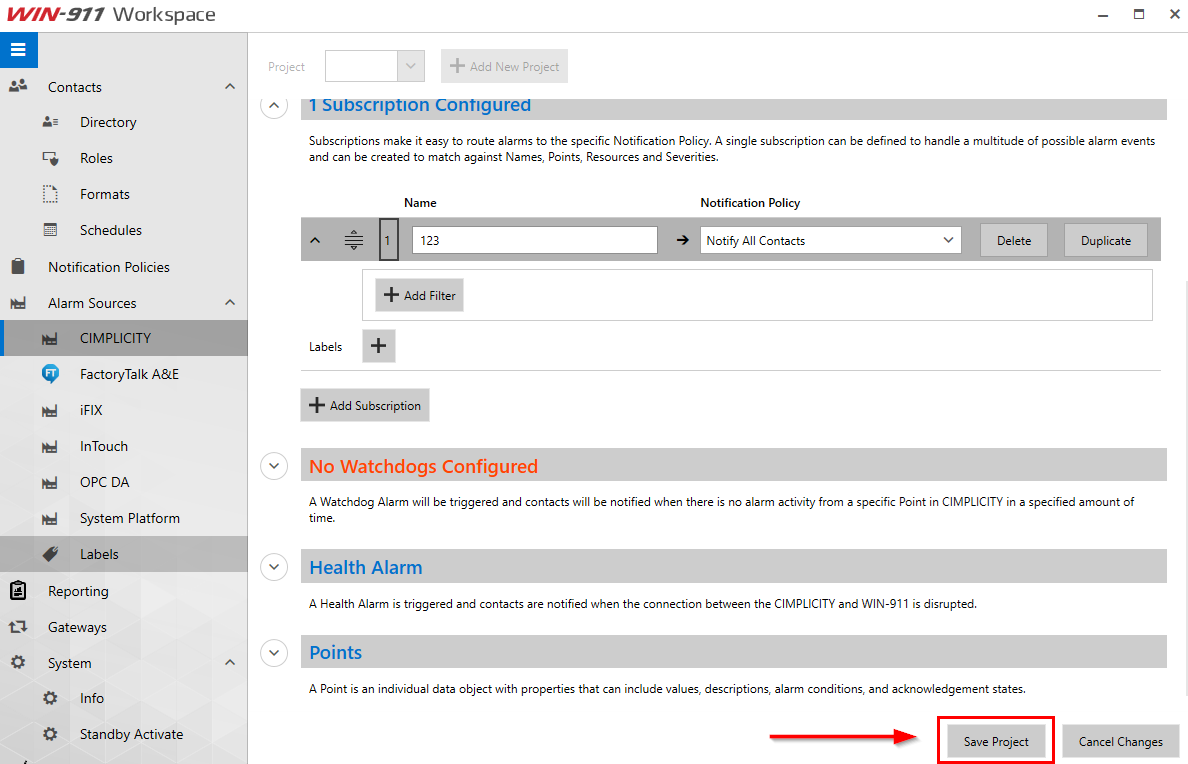The image size is (1188, 764).
Task: Click the Alarm Sources factory icon
Action: [x=18, y=303]
